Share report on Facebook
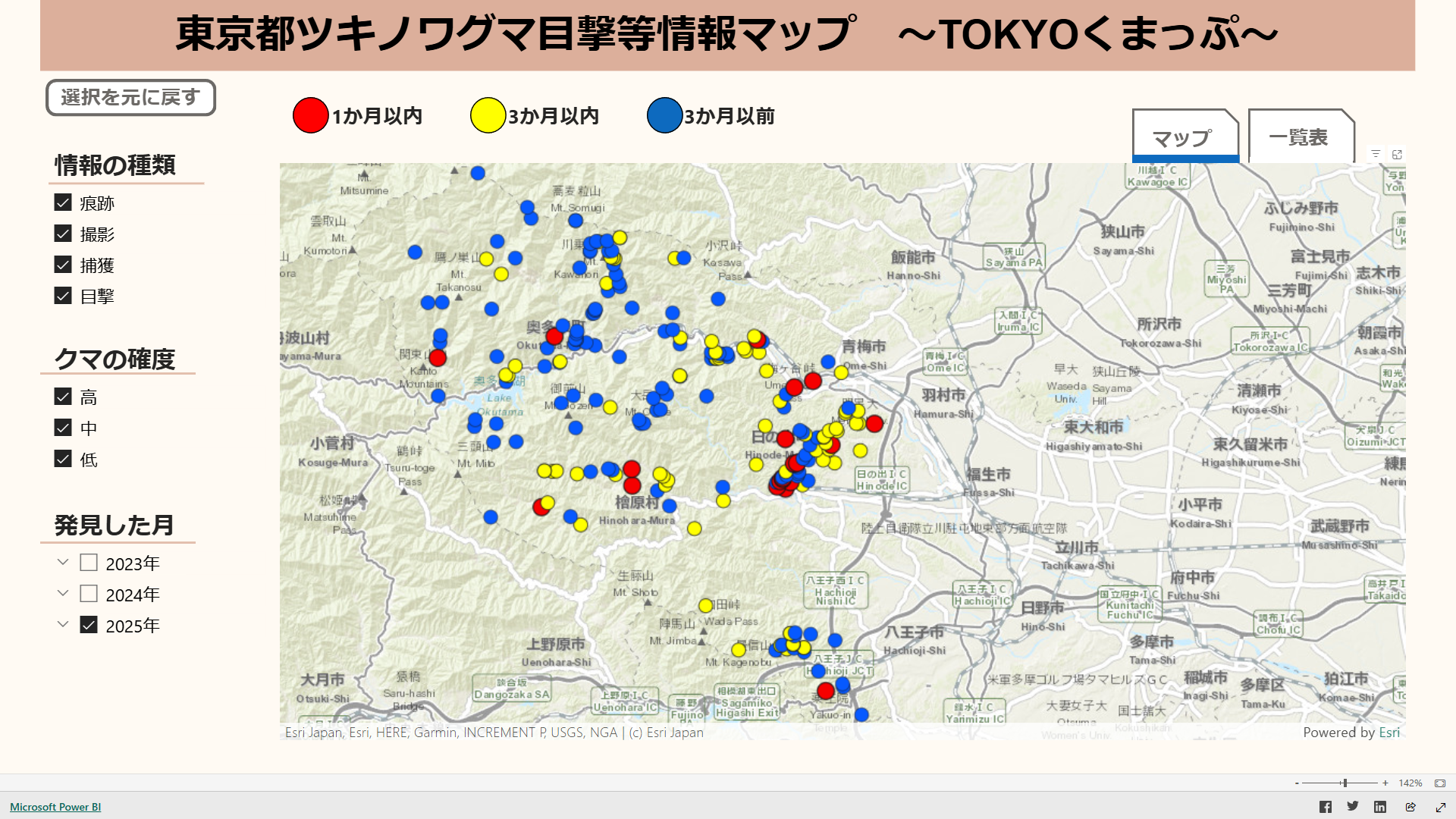Screen dimensions: 1456x819 coord(1325,807)
